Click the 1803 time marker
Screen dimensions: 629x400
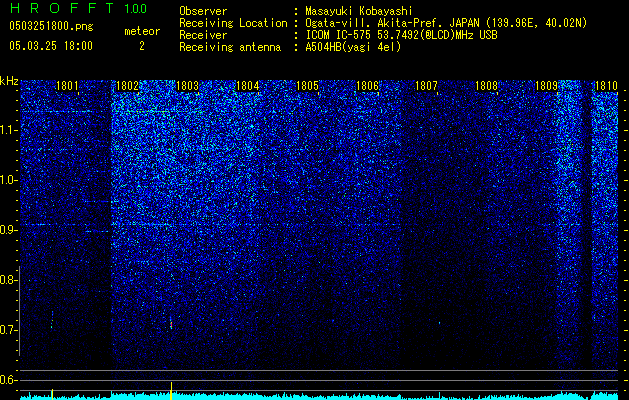point(188,86)
